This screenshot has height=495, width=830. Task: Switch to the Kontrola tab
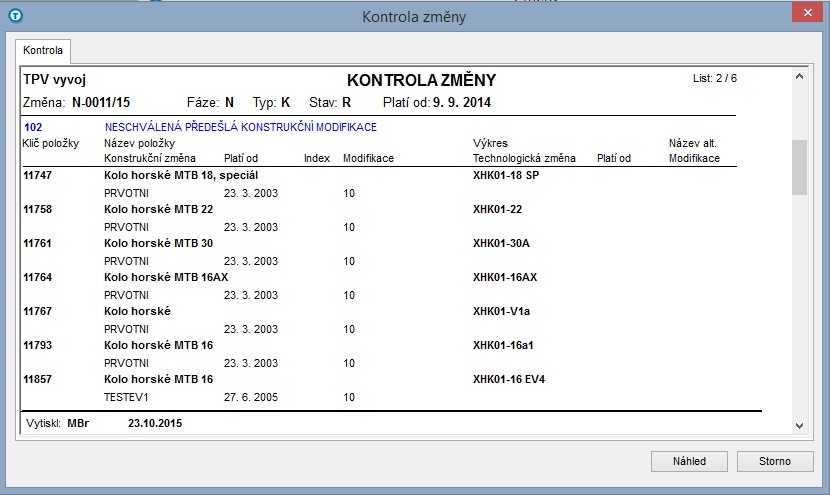(x=42, y=49)
